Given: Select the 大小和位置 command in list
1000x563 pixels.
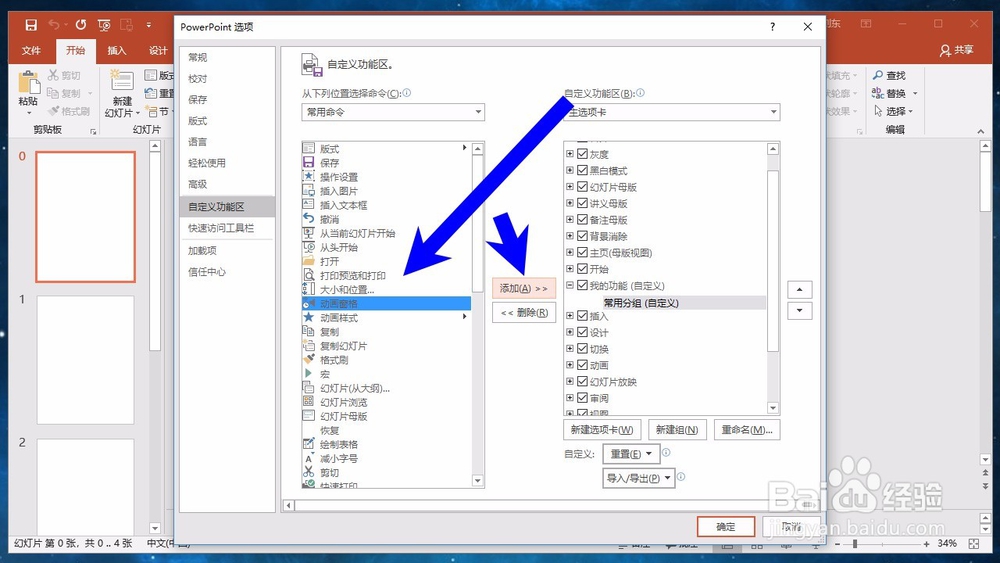Looking at the screenshot, I should click(x=386, y=289).
